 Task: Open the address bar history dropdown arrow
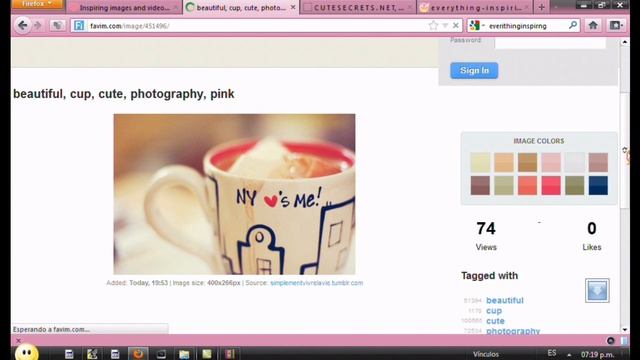point(445,26)
